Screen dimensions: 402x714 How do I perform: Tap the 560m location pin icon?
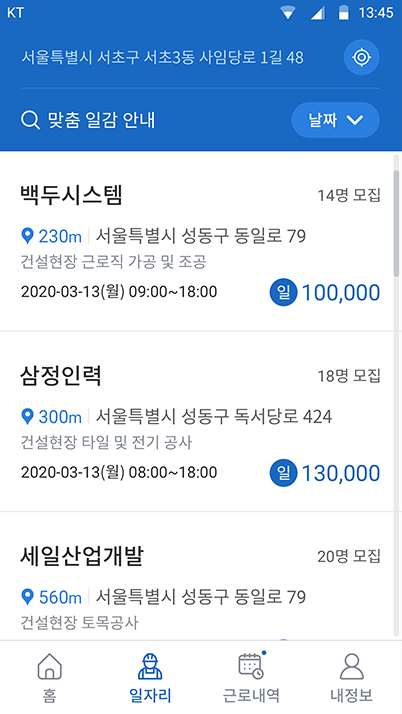click(x=28, y=596)
